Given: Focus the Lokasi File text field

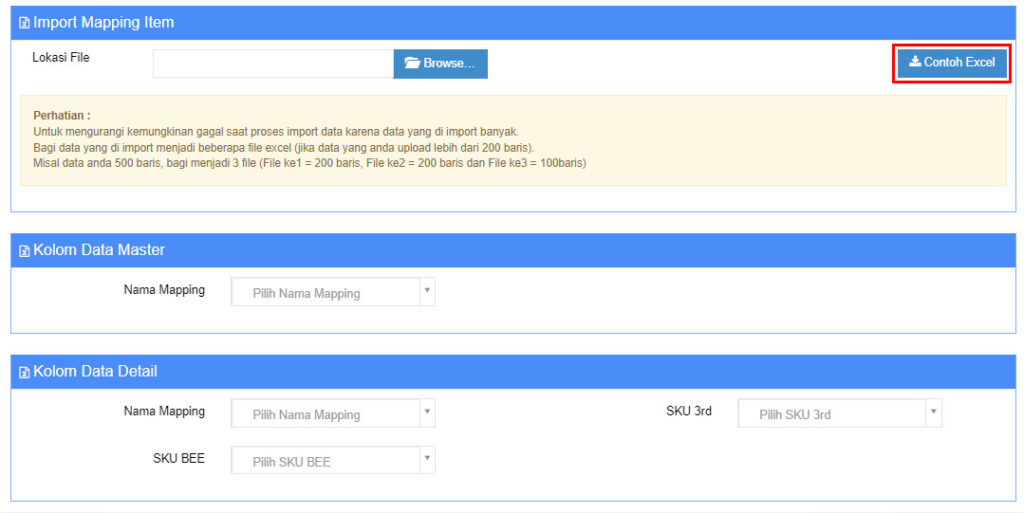Looking at the screenshot, I should coord(272,63).
